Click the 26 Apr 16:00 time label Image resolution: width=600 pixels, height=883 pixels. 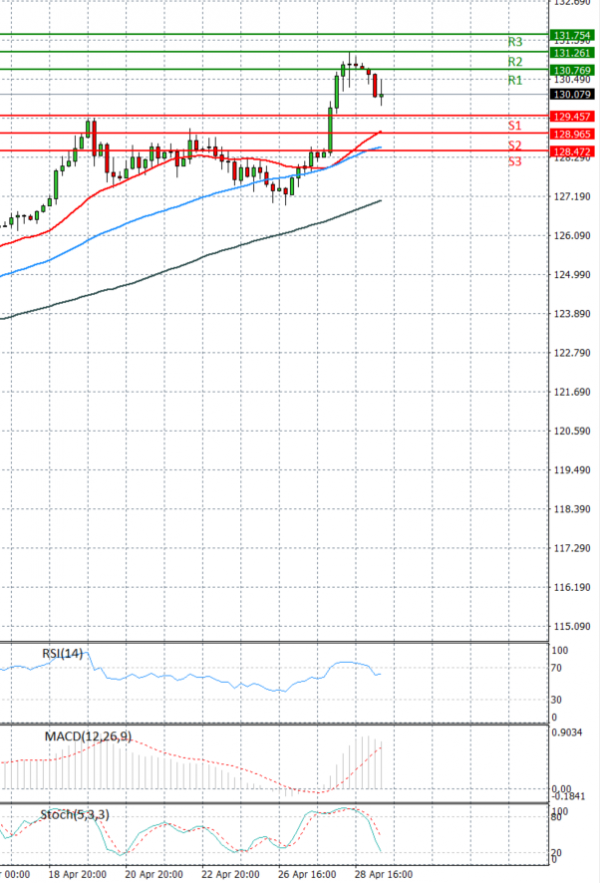[307, 874]
